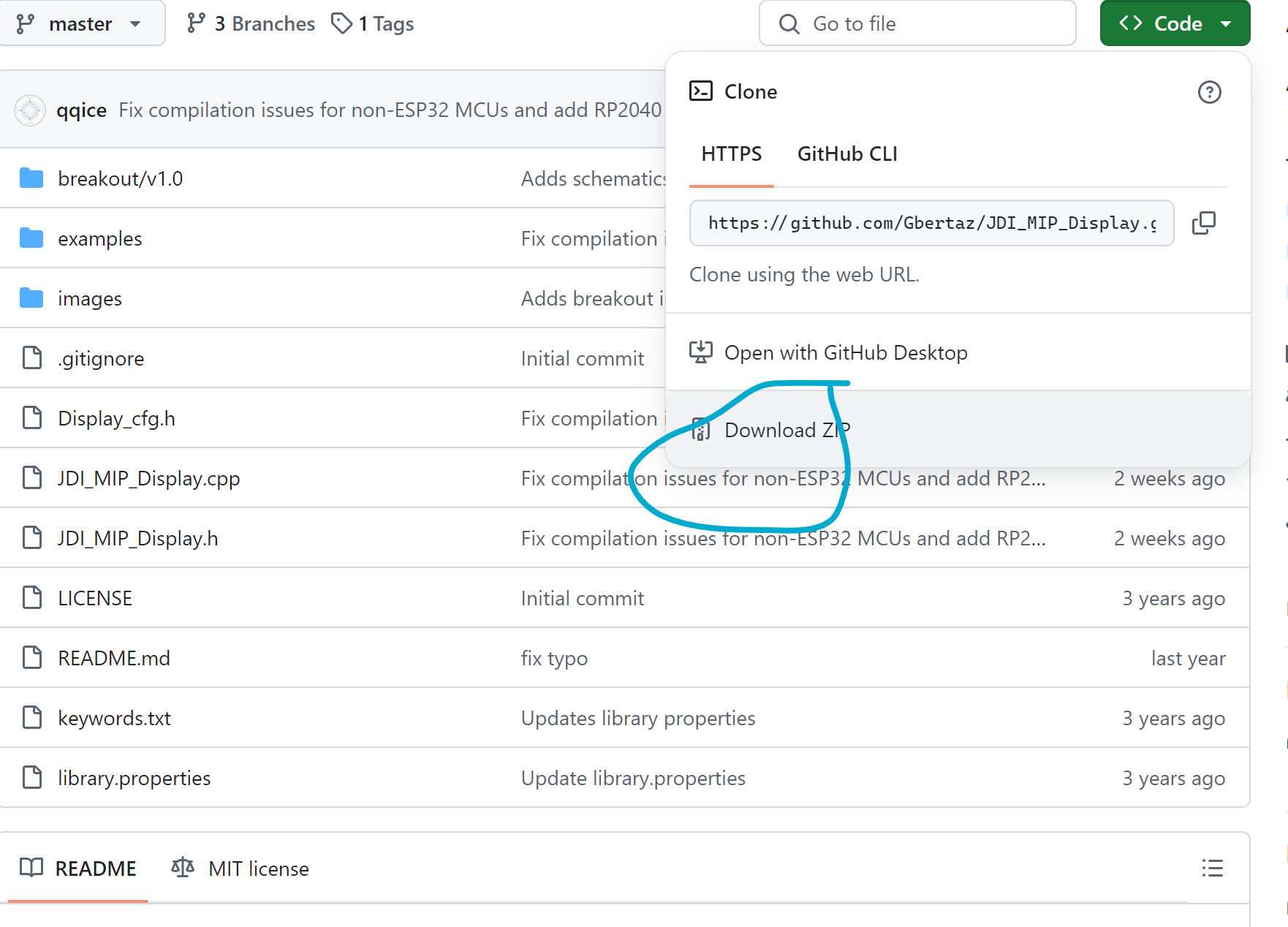1288x927 pixels.
Task: Click '2 weeks ago' on JDI_MIP_Display.h row
Action: (1170, 538)
